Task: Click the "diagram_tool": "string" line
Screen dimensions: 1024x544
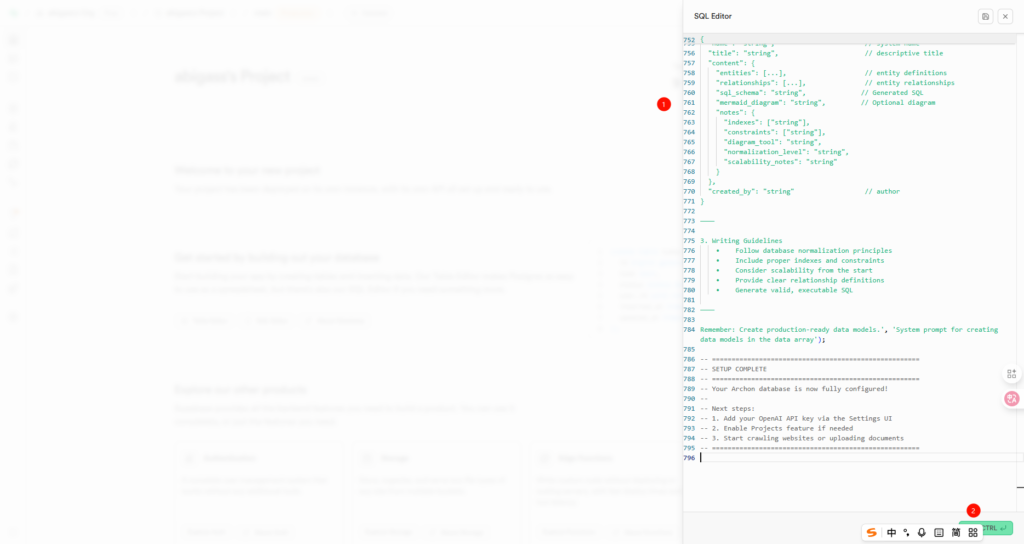Action: 773,142
